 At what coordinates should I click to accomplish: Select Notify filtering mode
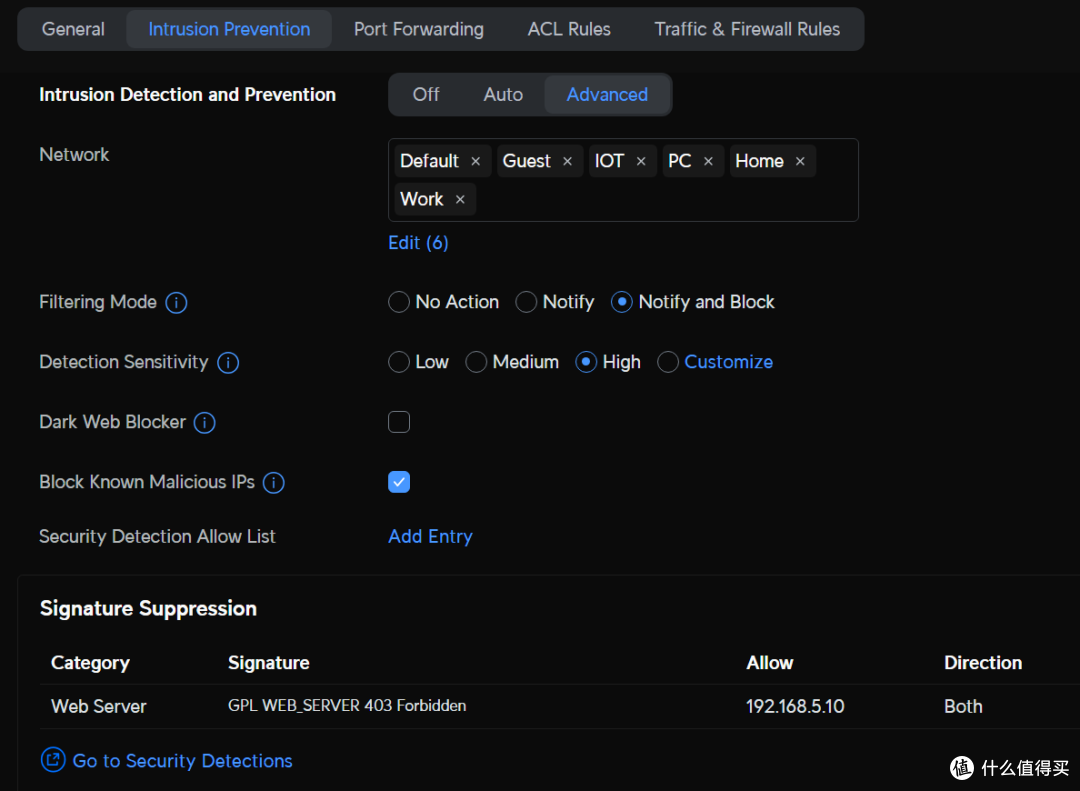point(526,302)
